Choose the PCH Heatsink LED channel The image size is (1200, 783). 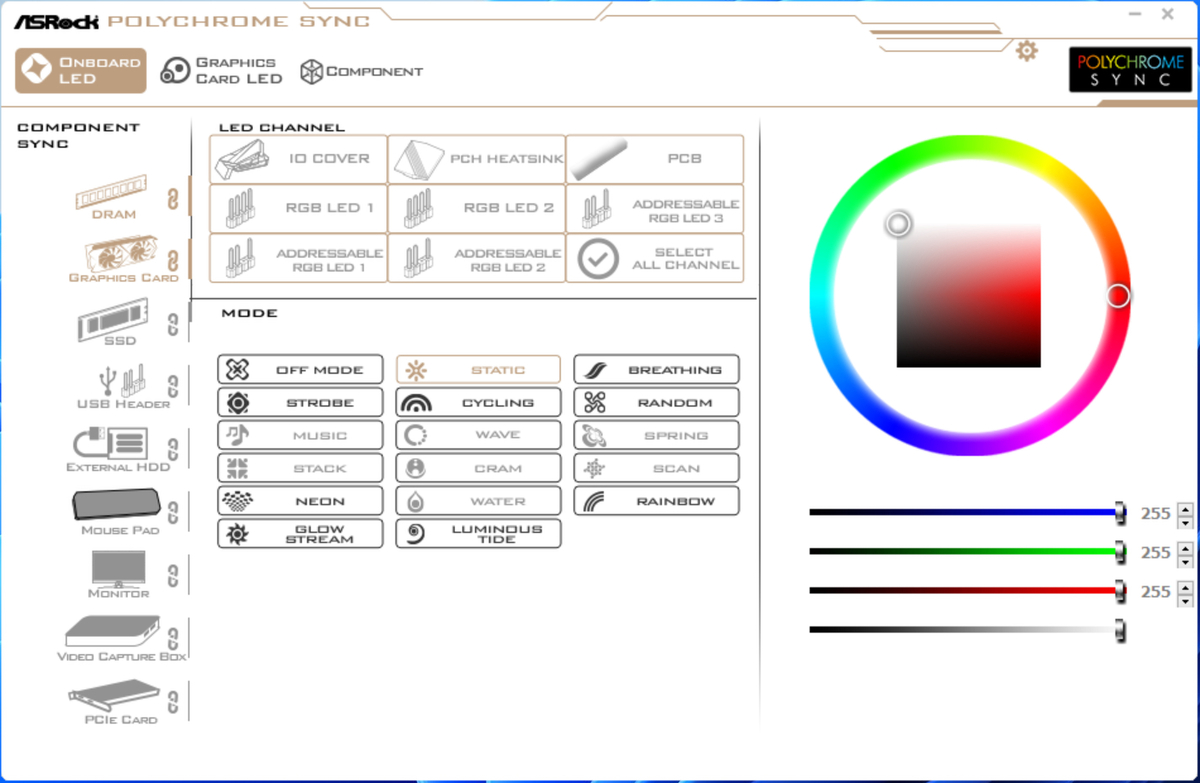click(476, 159)
